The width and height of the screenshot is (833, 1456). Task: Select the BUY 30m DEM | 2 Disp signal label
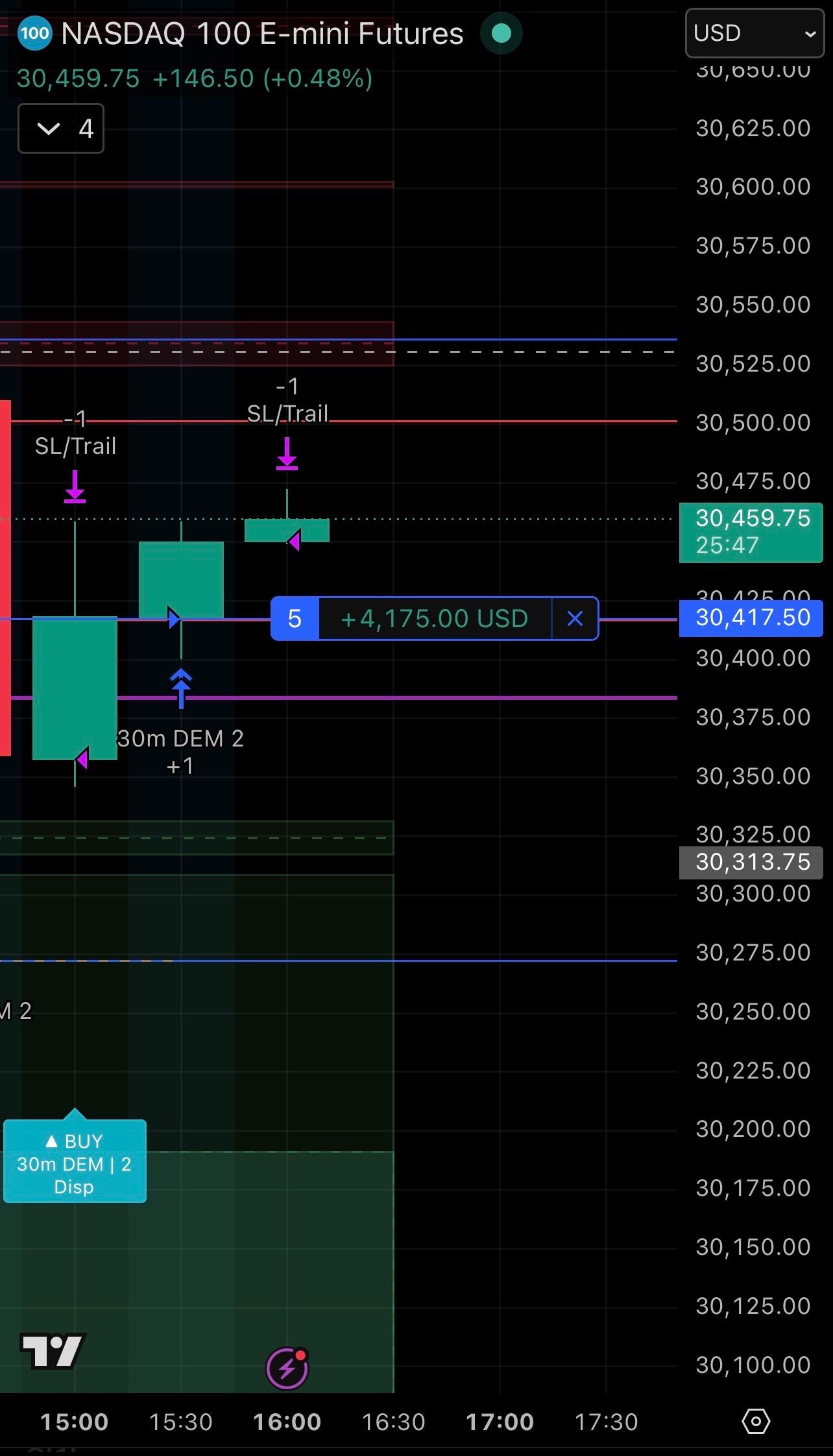point(75,1161)
